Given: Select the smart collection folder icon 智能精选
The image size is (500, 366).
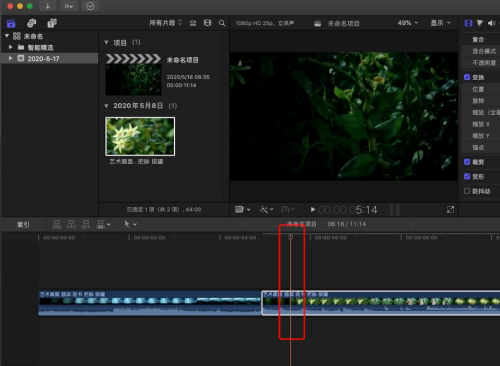Looking at the screenshot, I should click(21, 47).
